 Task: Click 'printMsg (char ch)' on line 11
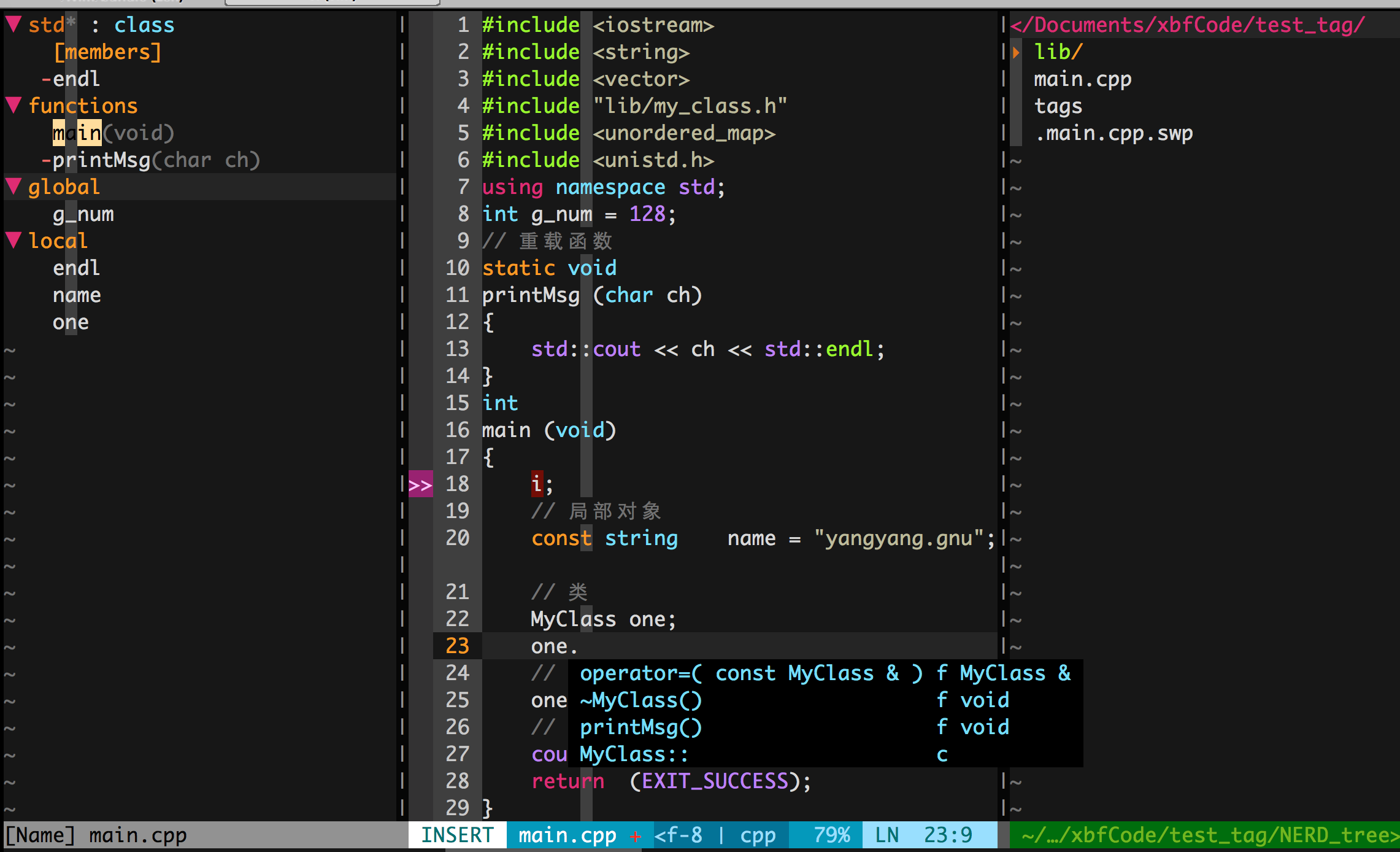tap(592, 295)
